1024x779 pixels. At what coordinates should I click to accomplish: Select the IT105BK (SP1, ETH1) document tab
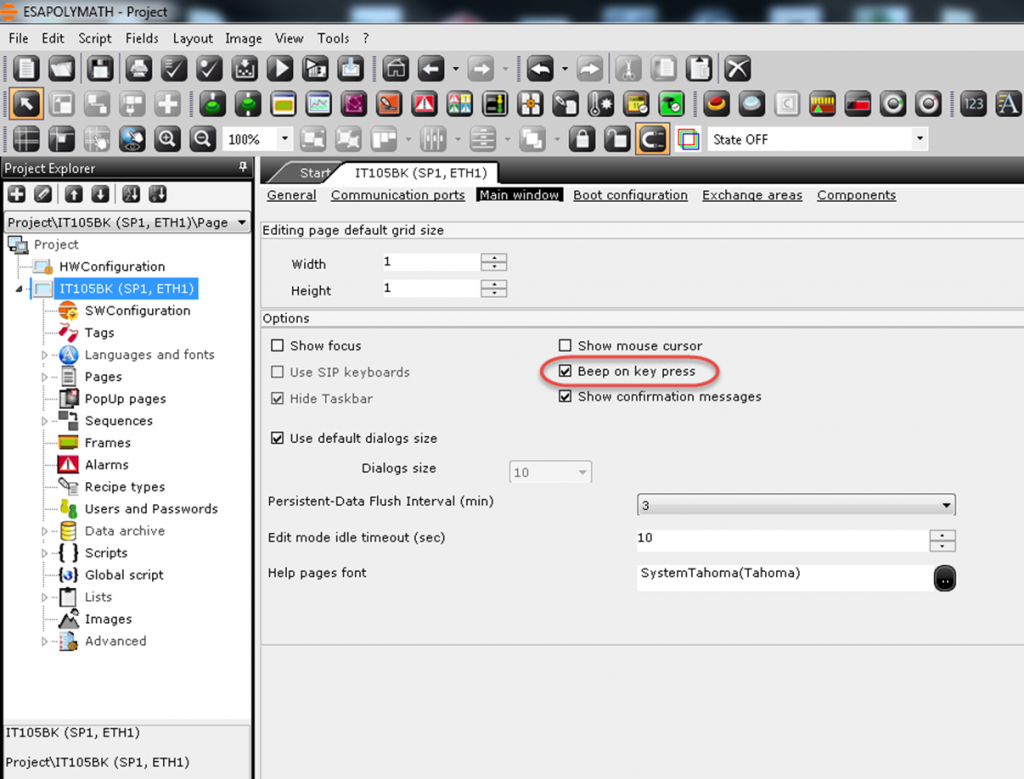coord(421,173)
